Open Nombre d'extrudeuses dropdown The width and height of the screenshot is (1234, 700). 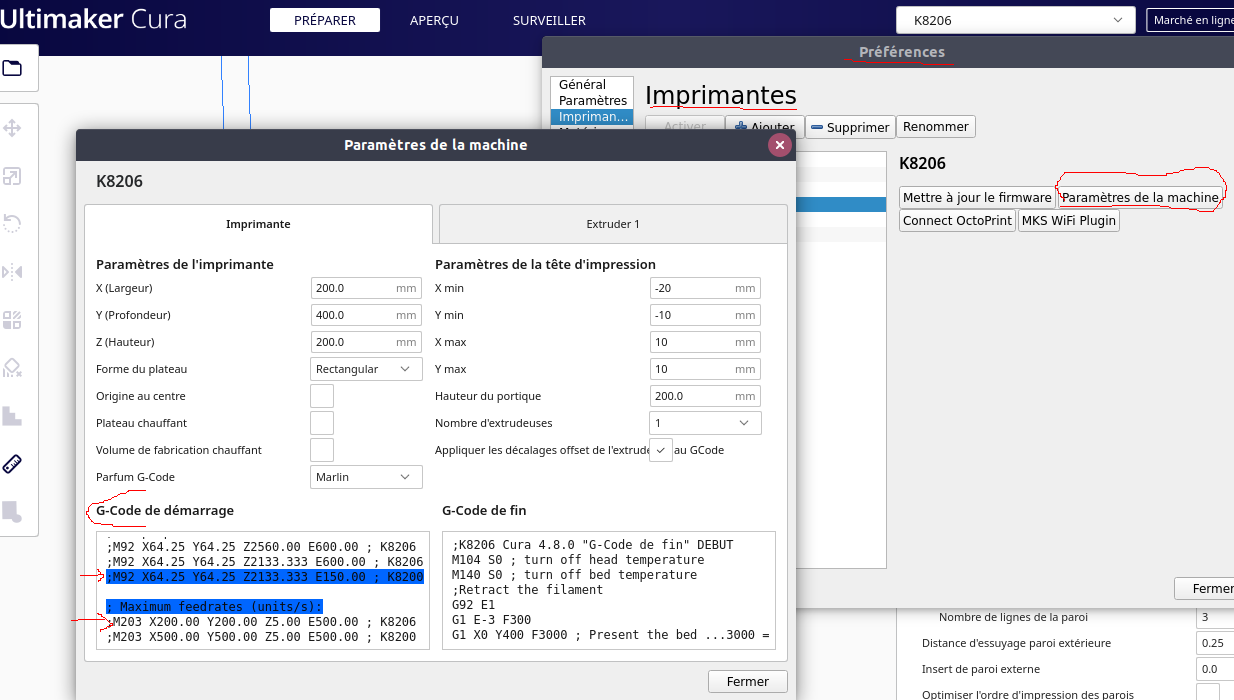705,423
